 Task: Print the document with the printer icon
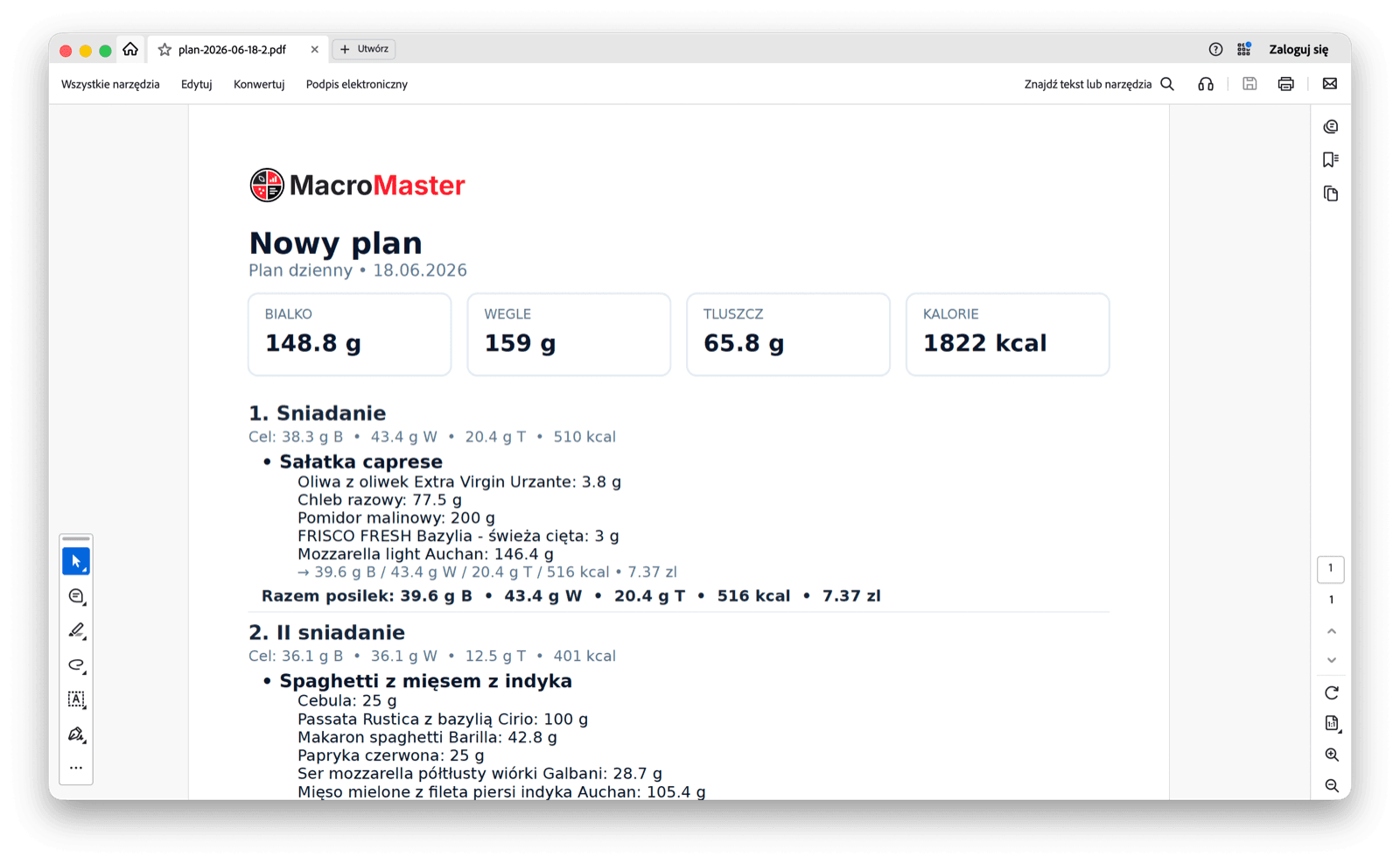click(x=1285, y=84)
